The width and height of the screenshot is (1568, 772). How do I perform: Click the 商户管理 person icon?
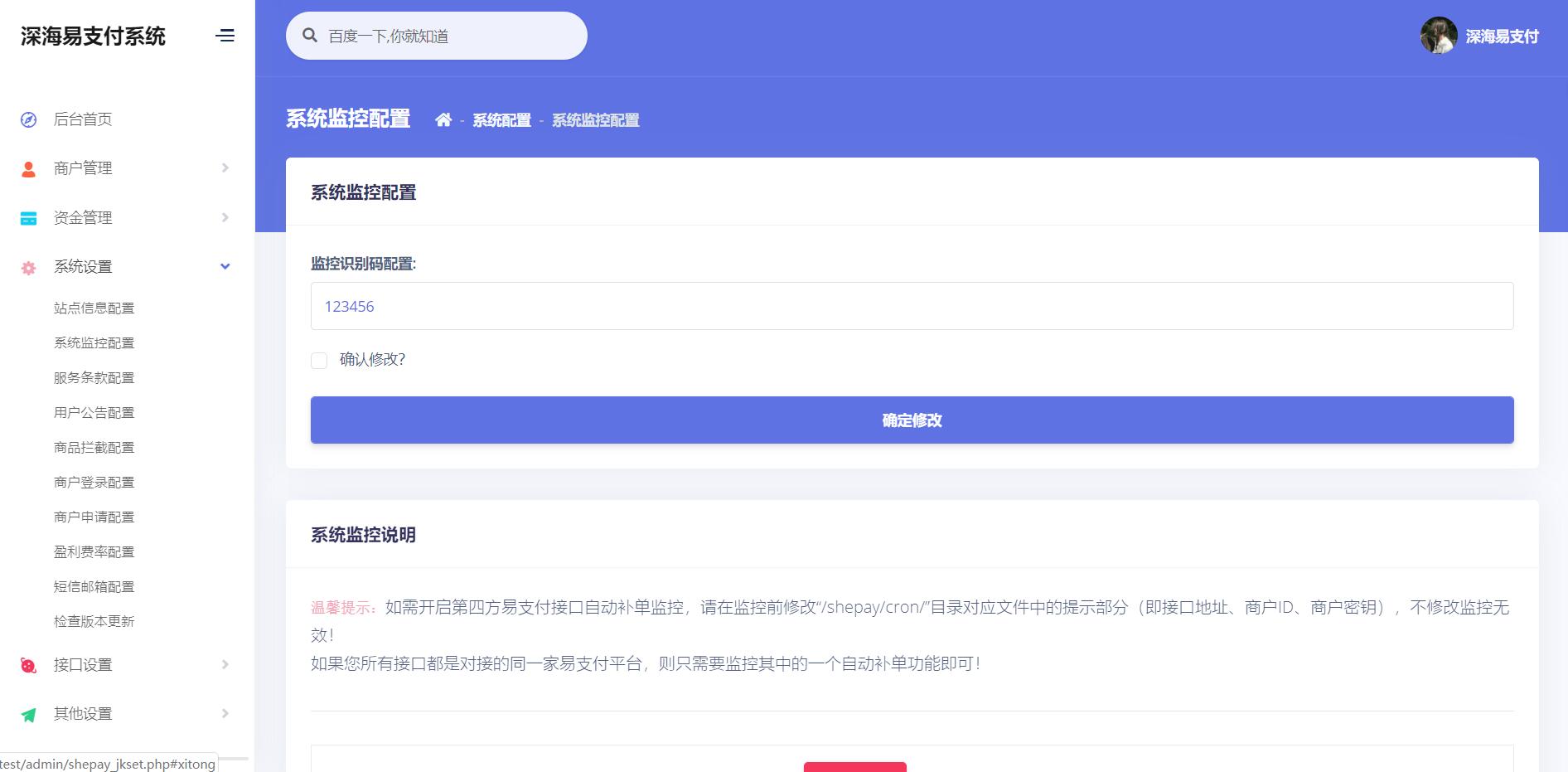tap(27, 168)
